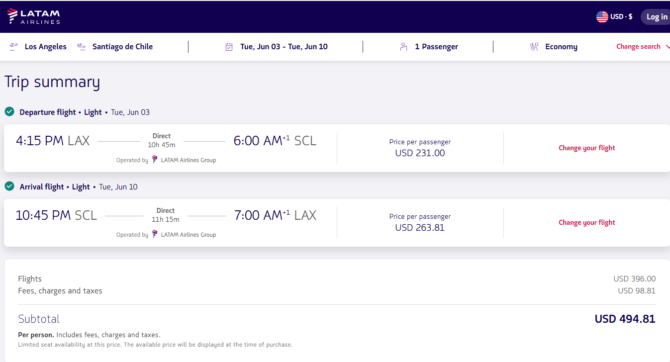Click the Subtotal USD 494.81 amount
The image size is (670, 362).
625,319
